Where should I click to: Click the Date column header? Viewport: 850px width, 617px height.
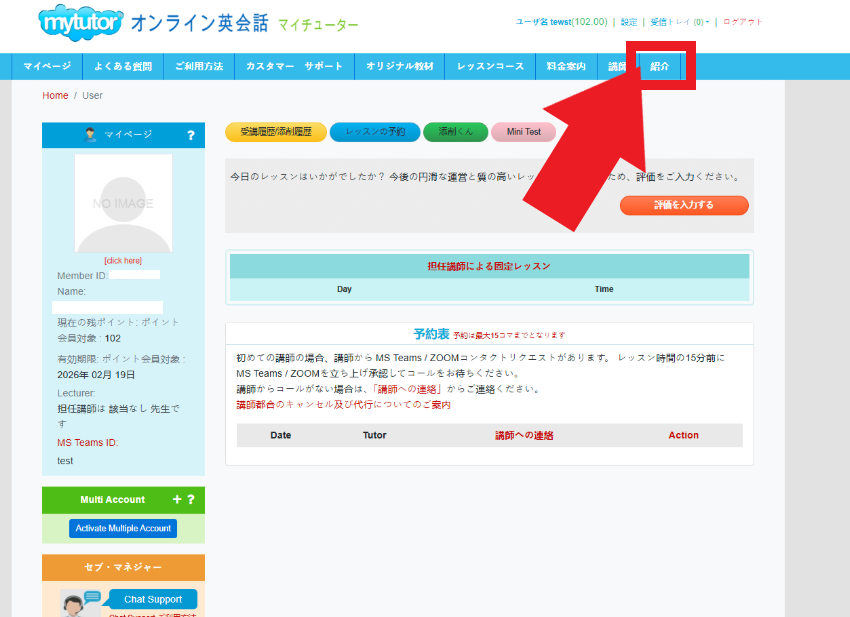pyautogui.click(x=281, y=435)
